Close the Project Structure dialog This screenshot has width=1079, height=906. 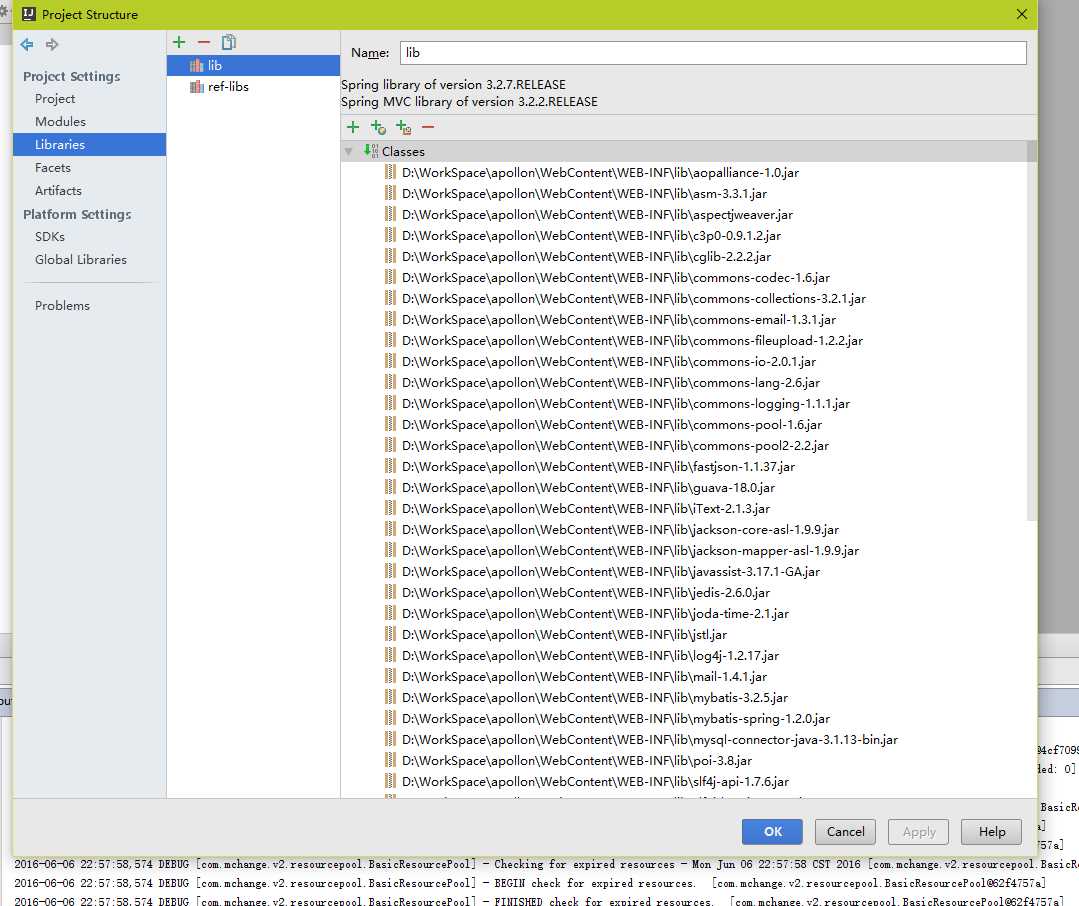(x=1022, y=14)
